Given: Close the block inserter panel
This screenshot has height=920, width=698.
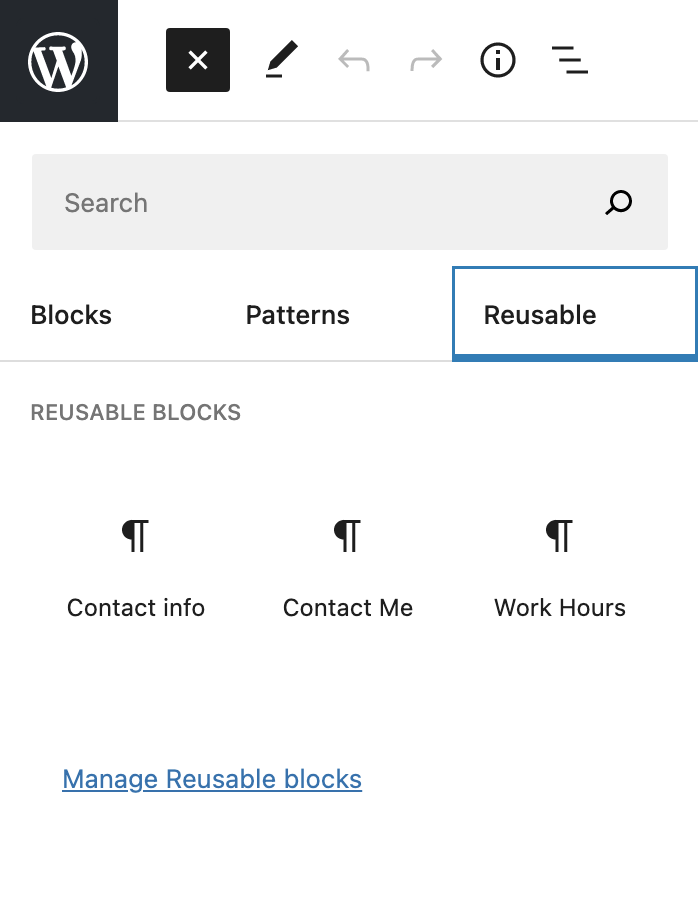Looking at the screenshot, I should [x=197, y=60].
